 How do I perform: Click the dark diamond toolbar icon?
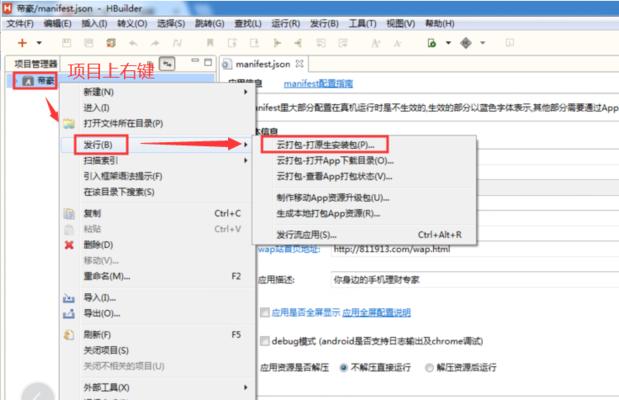tap(466, 43)
